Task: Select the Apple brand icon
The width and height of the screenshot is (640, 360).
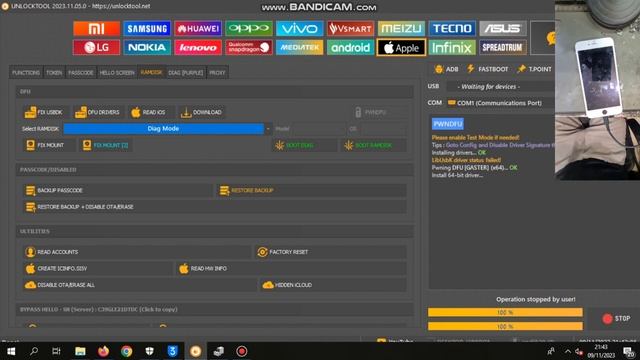Action: click(x=401, y=47)
